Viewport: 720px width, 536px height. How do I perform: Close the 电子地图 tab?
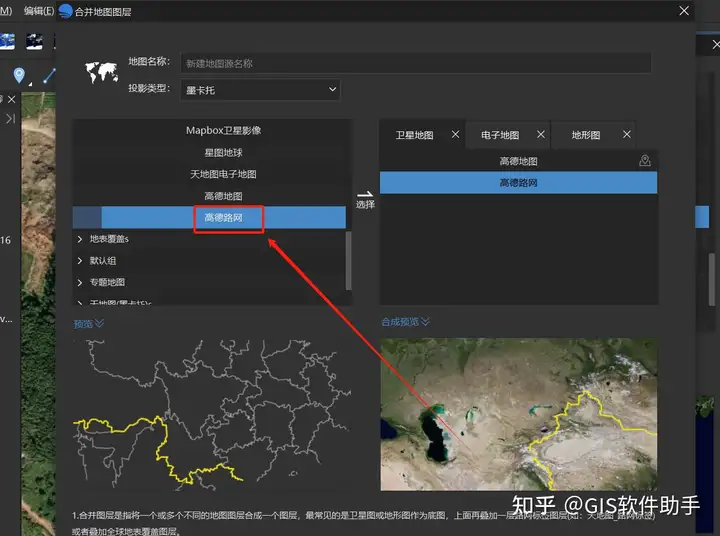pos(541,135)
